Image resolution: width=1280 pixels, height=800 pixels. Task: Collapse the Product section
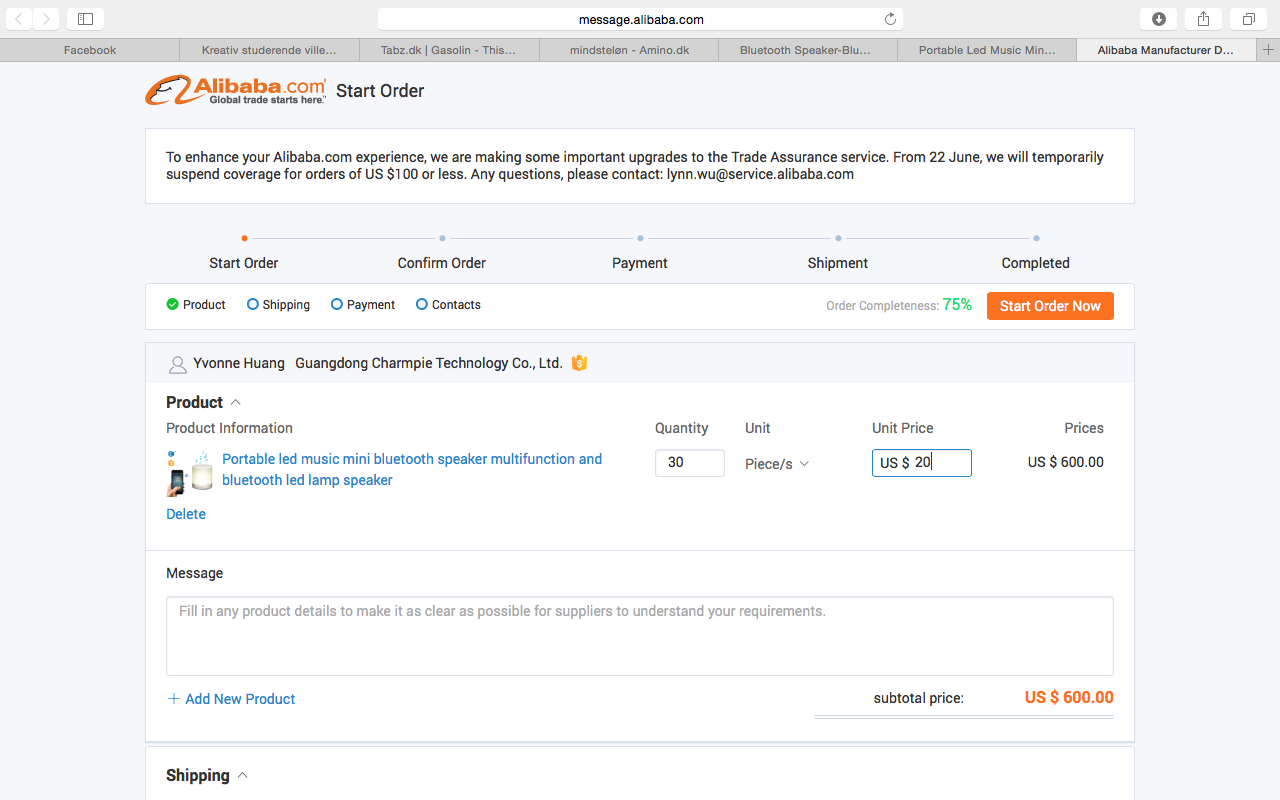coord(236,402)
